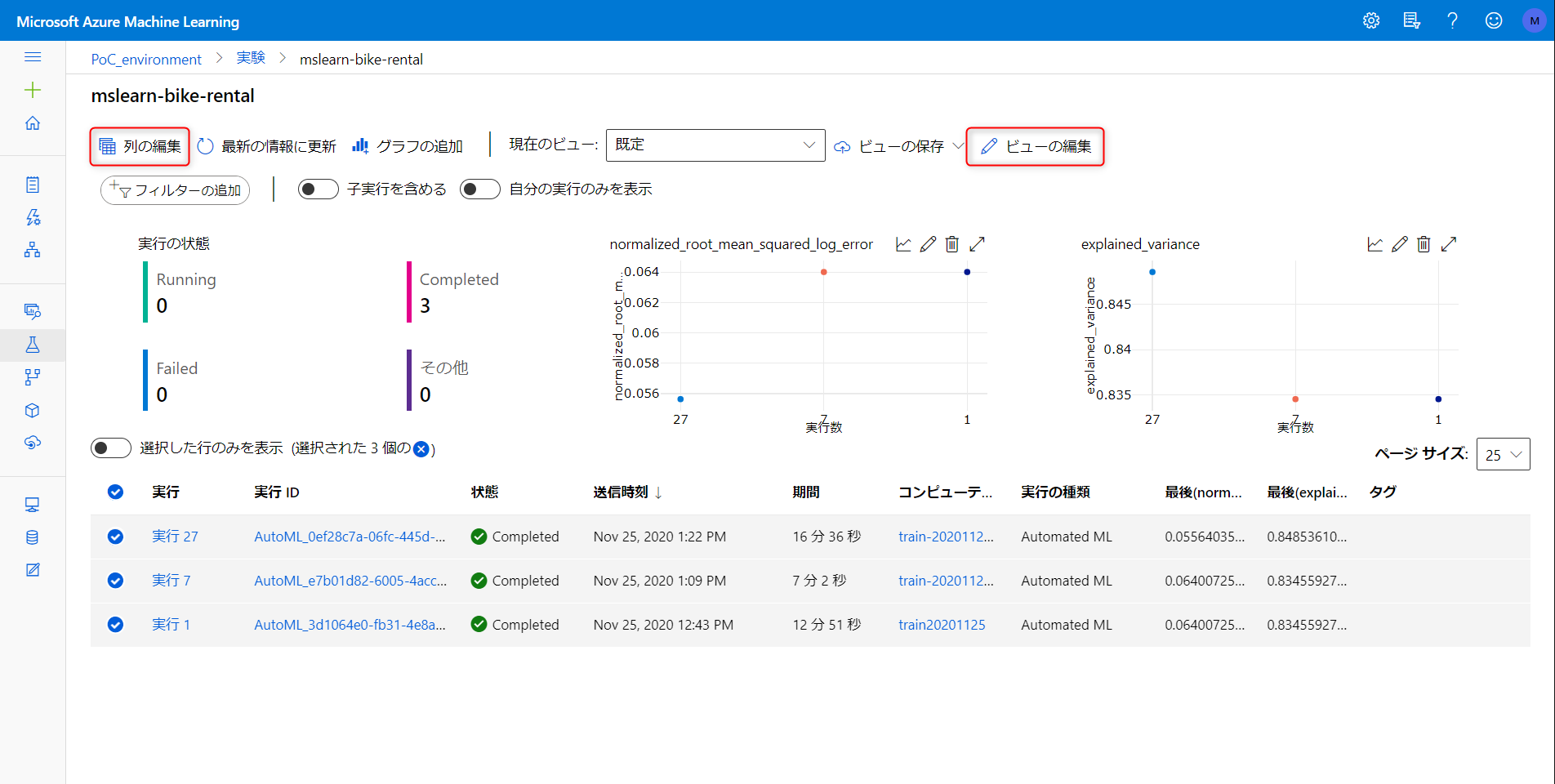Delete the explained_variance chart
The image size is (1555, 784).
tap(1424, 244)
